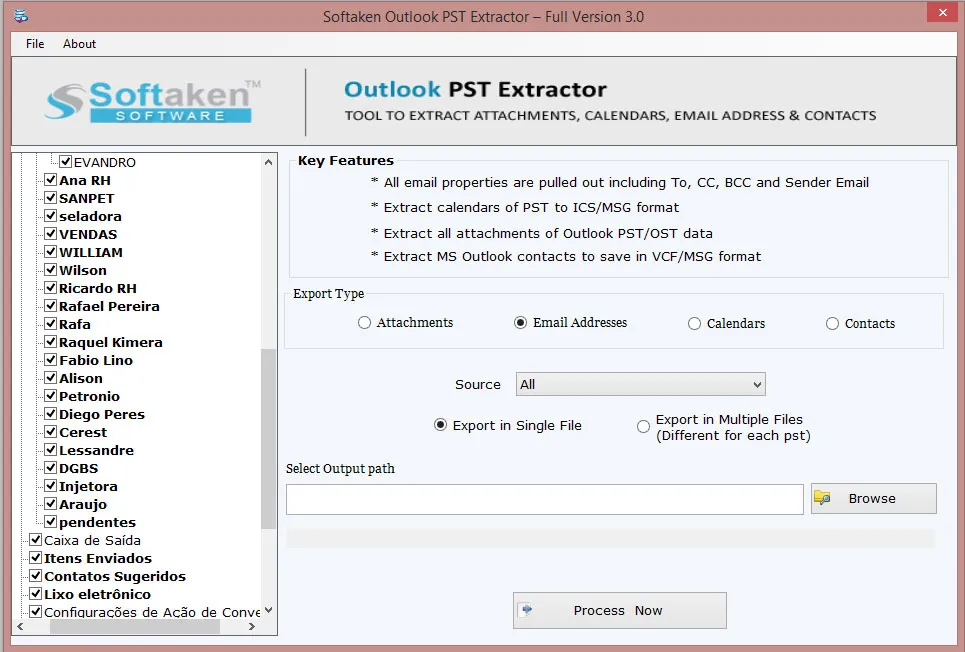
Task: Open the File menu
Action: click(35, 44)
